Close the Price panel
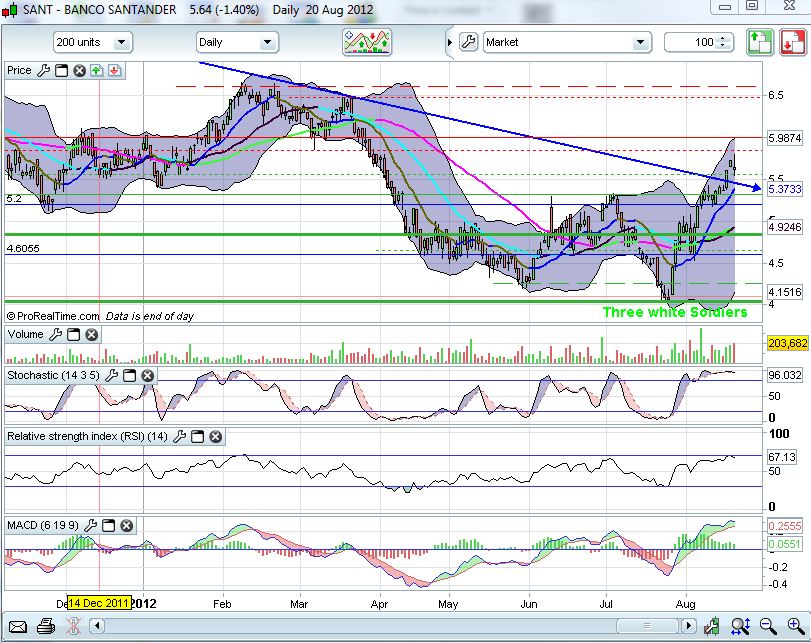The height and width of the screenshot is (643, 811). [x=79, y=70]
